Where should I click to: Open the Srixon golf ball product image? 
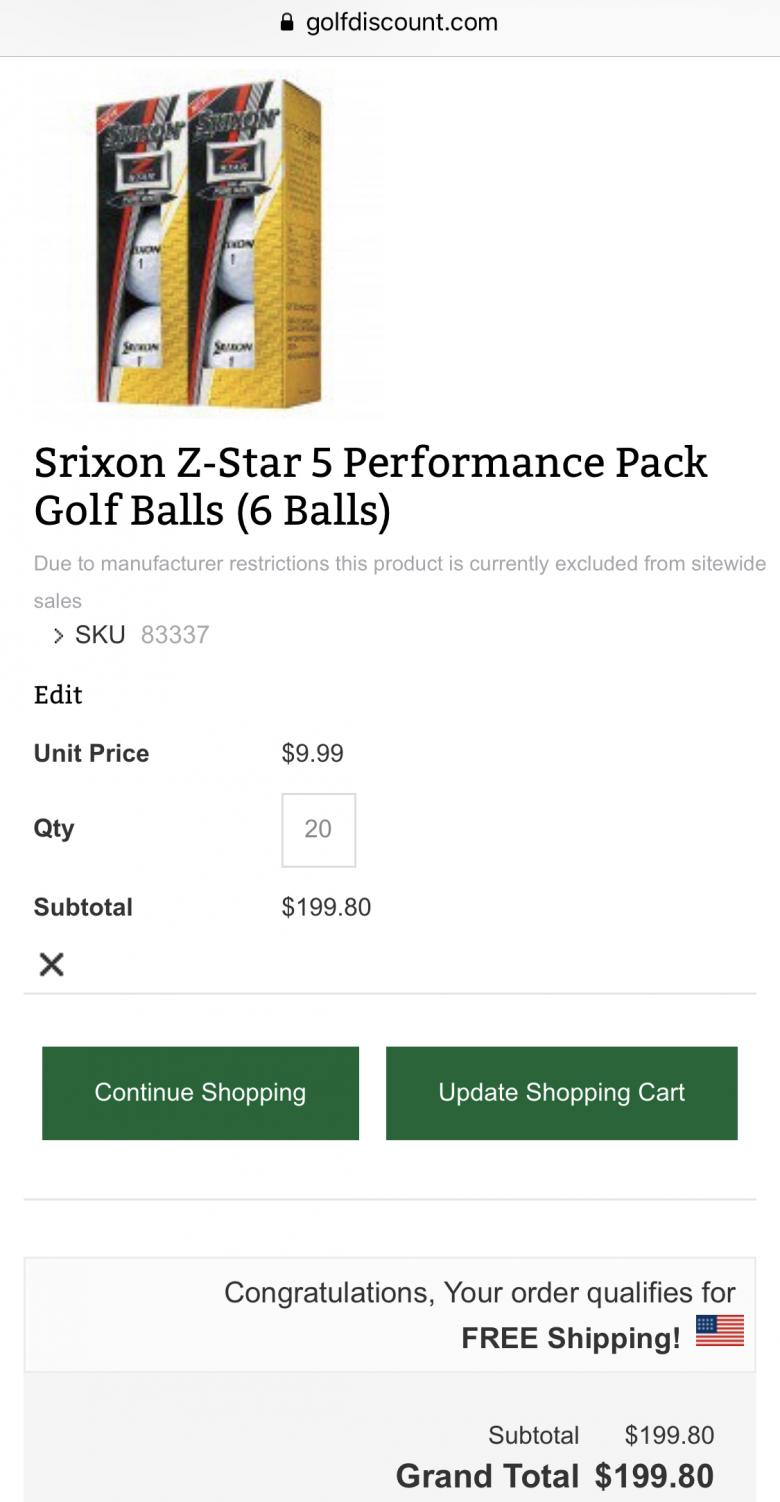[209, 243]
